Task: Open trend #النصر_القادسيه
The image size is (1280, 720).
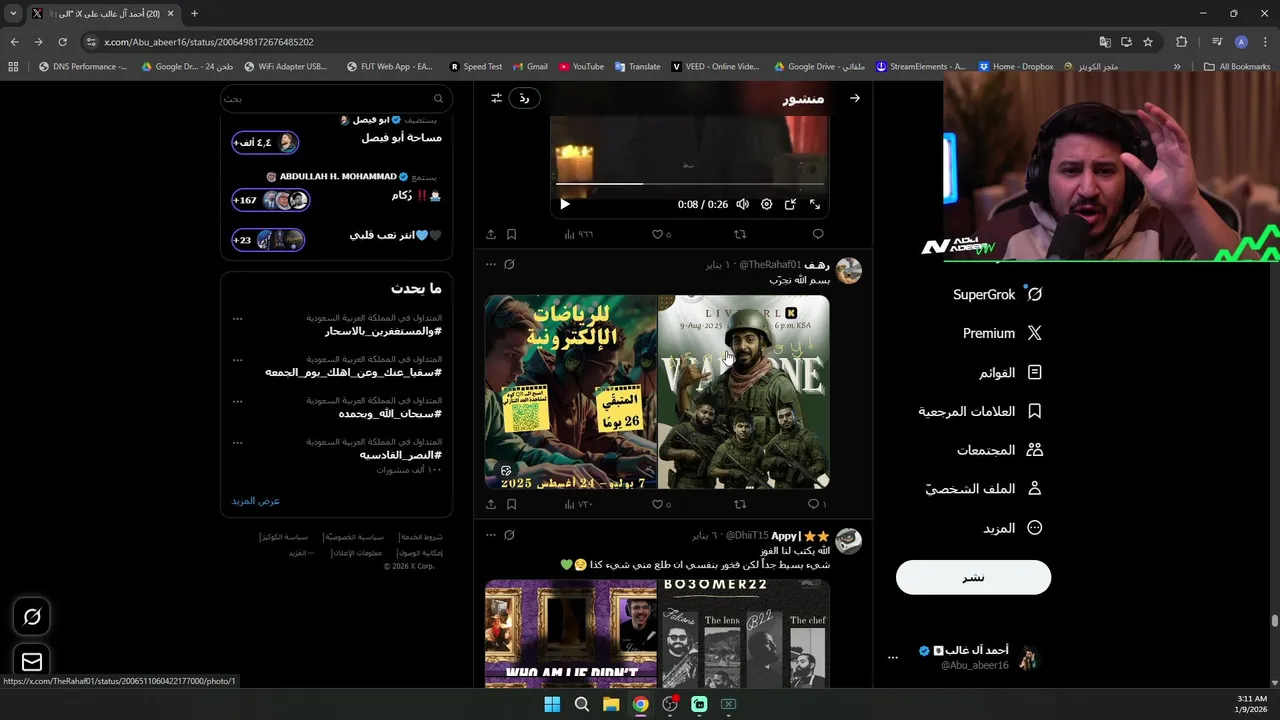Action: click(x=401, y=455)
